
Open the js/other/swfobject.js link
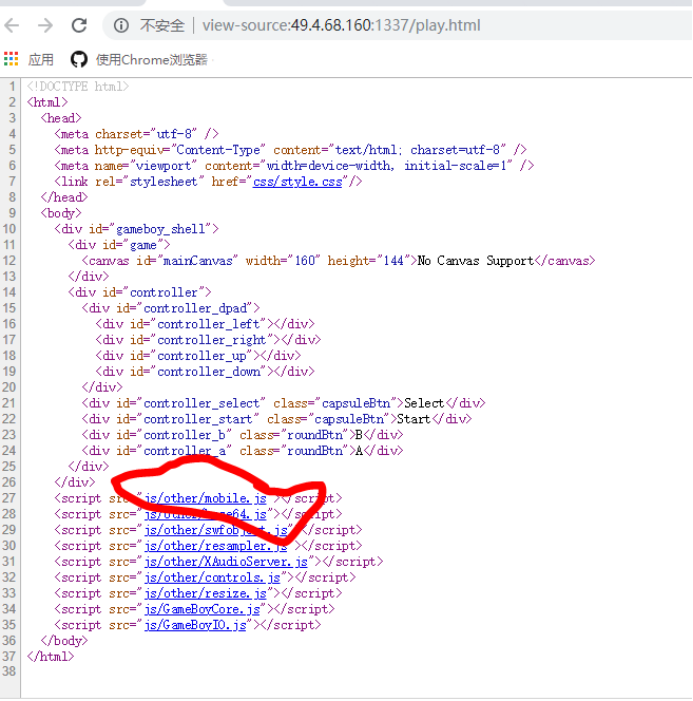(x=216, y=530)
